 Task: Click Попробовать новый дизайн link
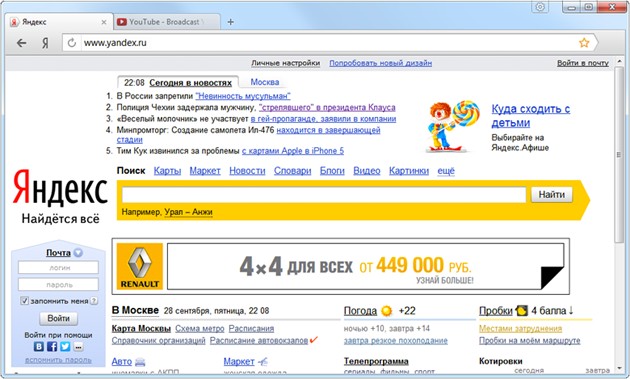click(x=380, y=63)
